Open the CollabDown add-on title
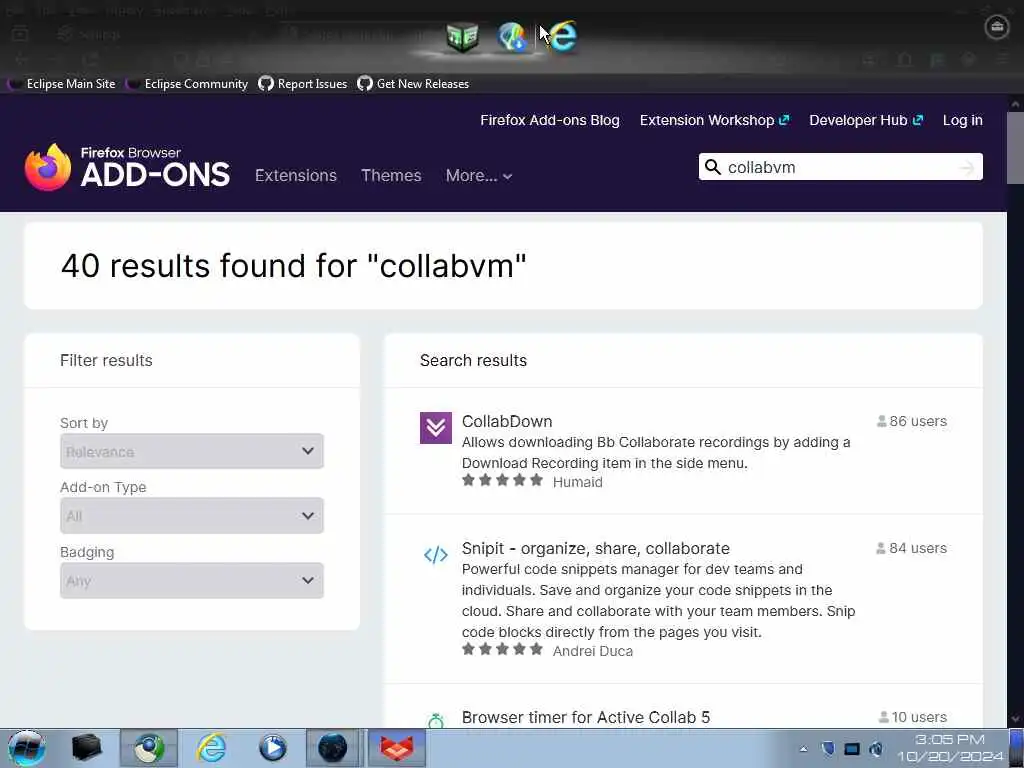This screenshot has width=1024, height=768. click(507, 421)
